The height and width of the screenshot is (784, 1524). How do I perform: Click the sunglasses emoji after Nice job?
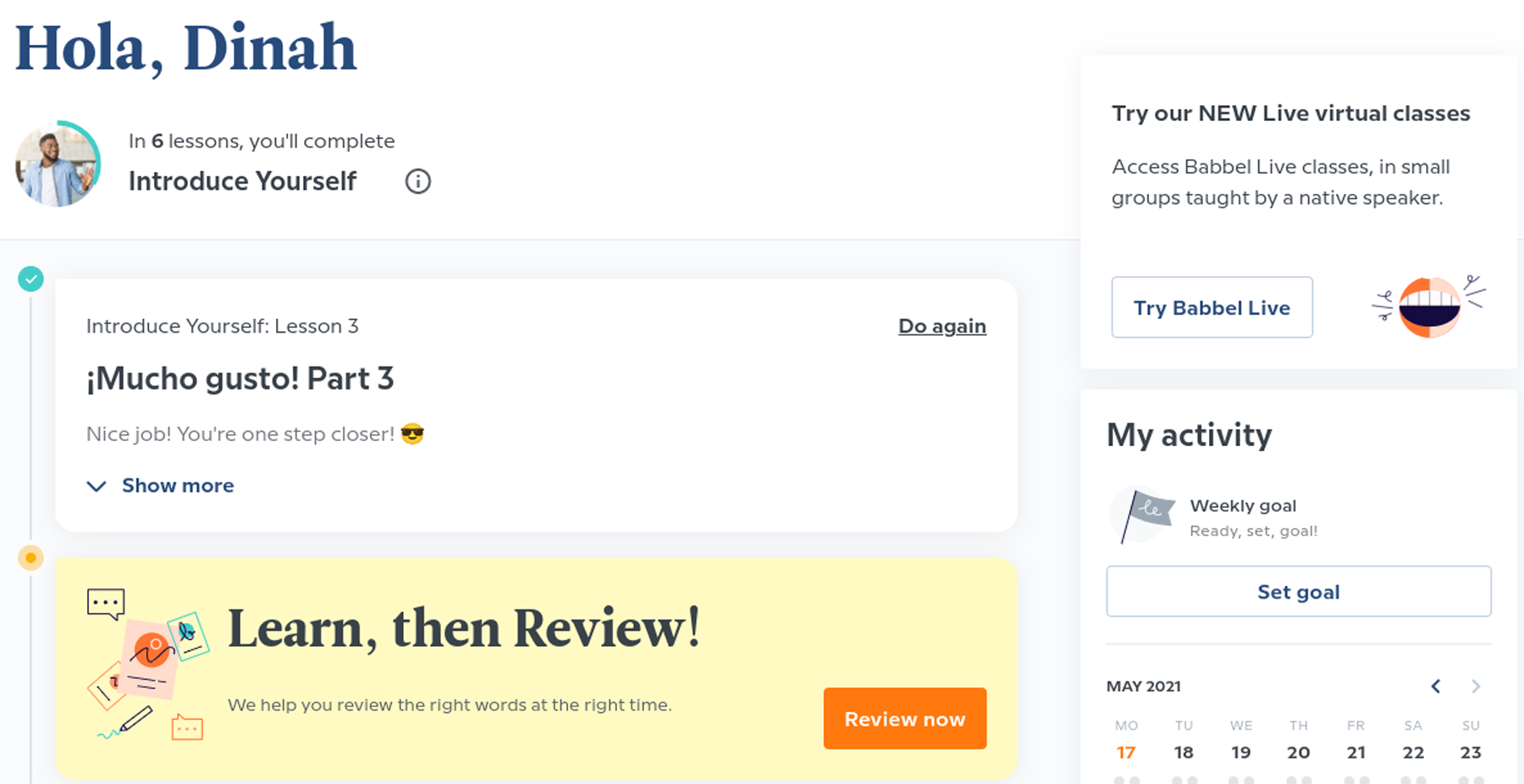coord(412,434)
